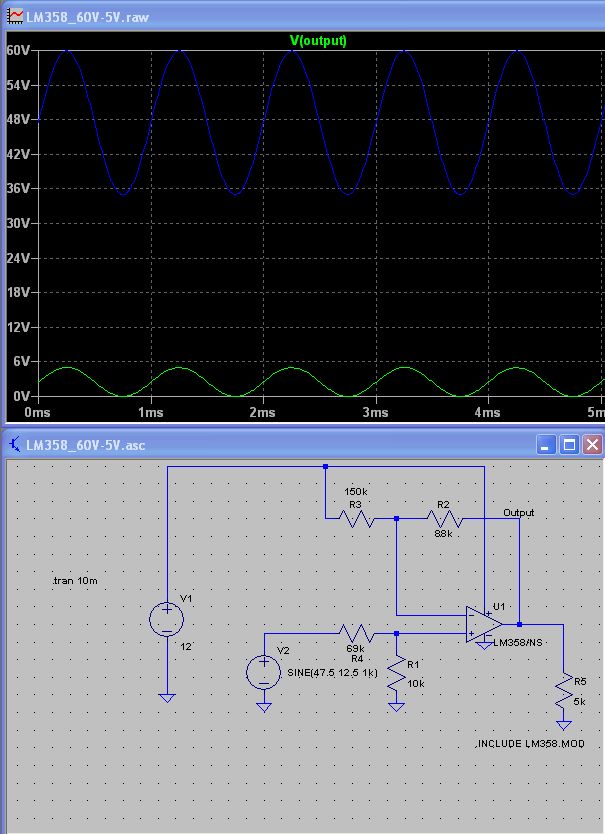The height and width of the screenshot is (834, 605).
Task: Click the waveform window's title bar icon
Action: [15, 16]
